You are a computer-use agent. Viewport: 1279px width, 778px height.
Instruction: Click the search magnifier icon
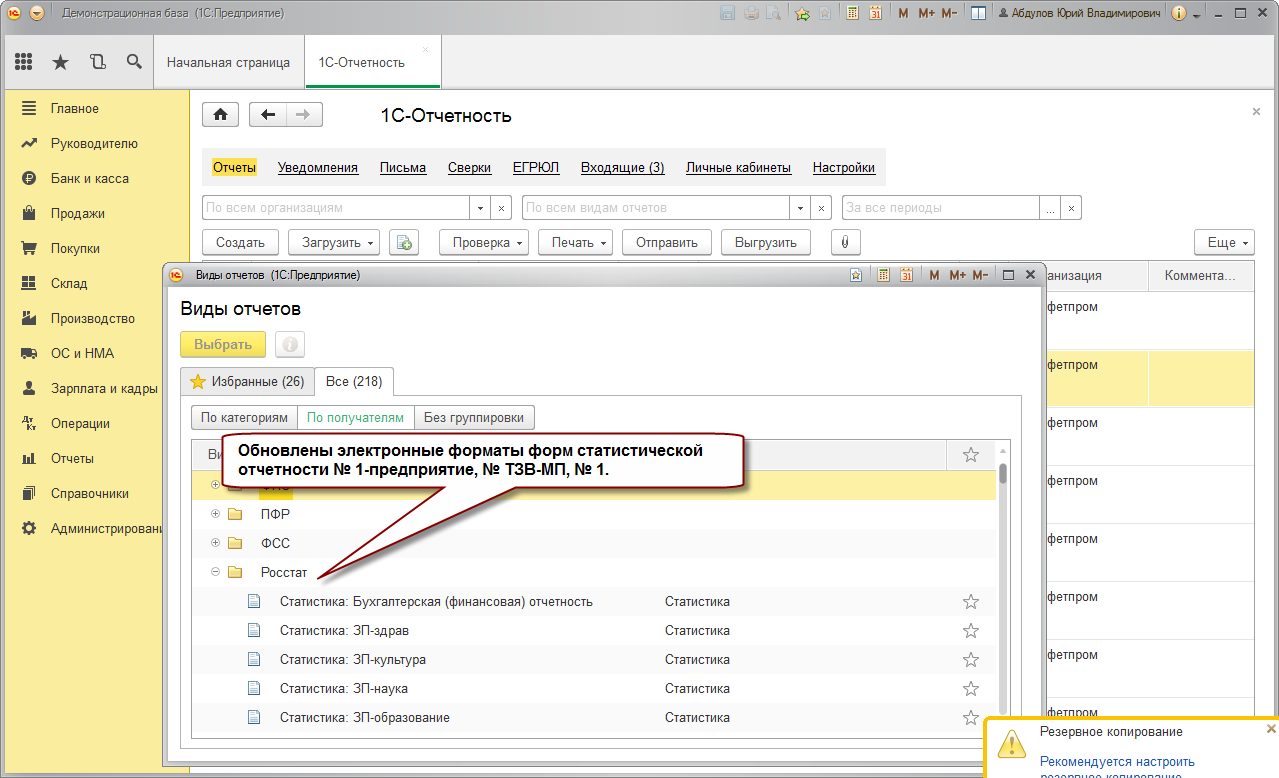134,62
